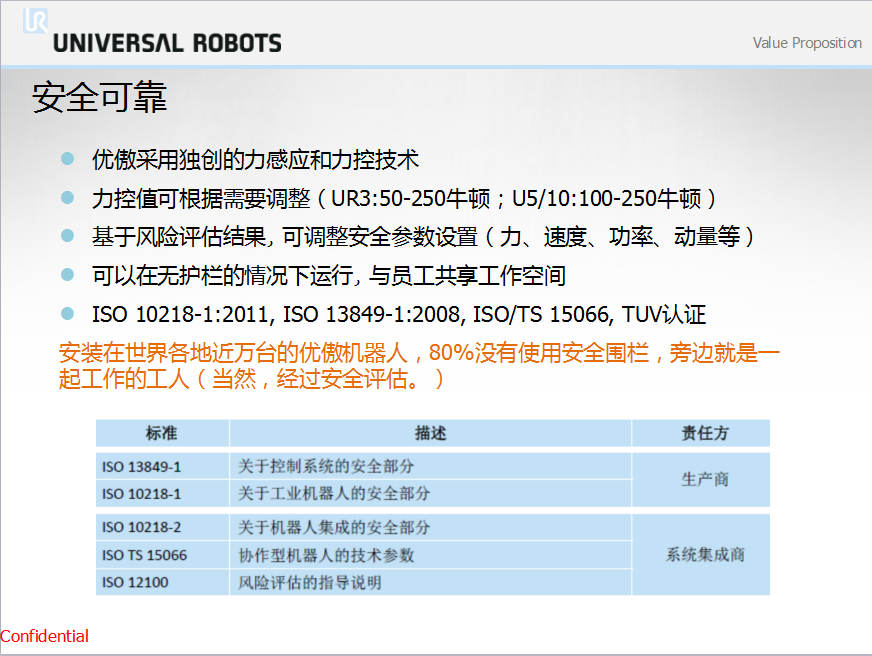Image resolution: width=872 pixels, height=656 pixels.
Task: Click the UNIVERSAL ROBOTS wordmark
Action: coord(167,43)
